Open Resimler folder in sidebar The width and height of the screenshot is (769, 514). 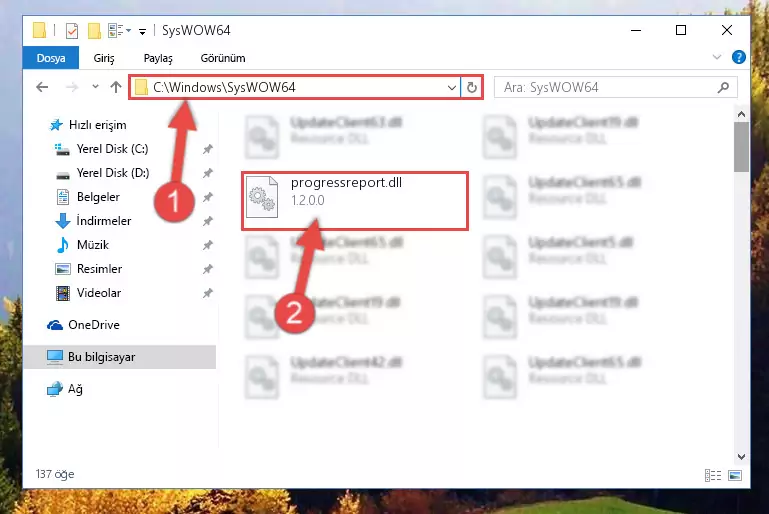pos(99,269)
